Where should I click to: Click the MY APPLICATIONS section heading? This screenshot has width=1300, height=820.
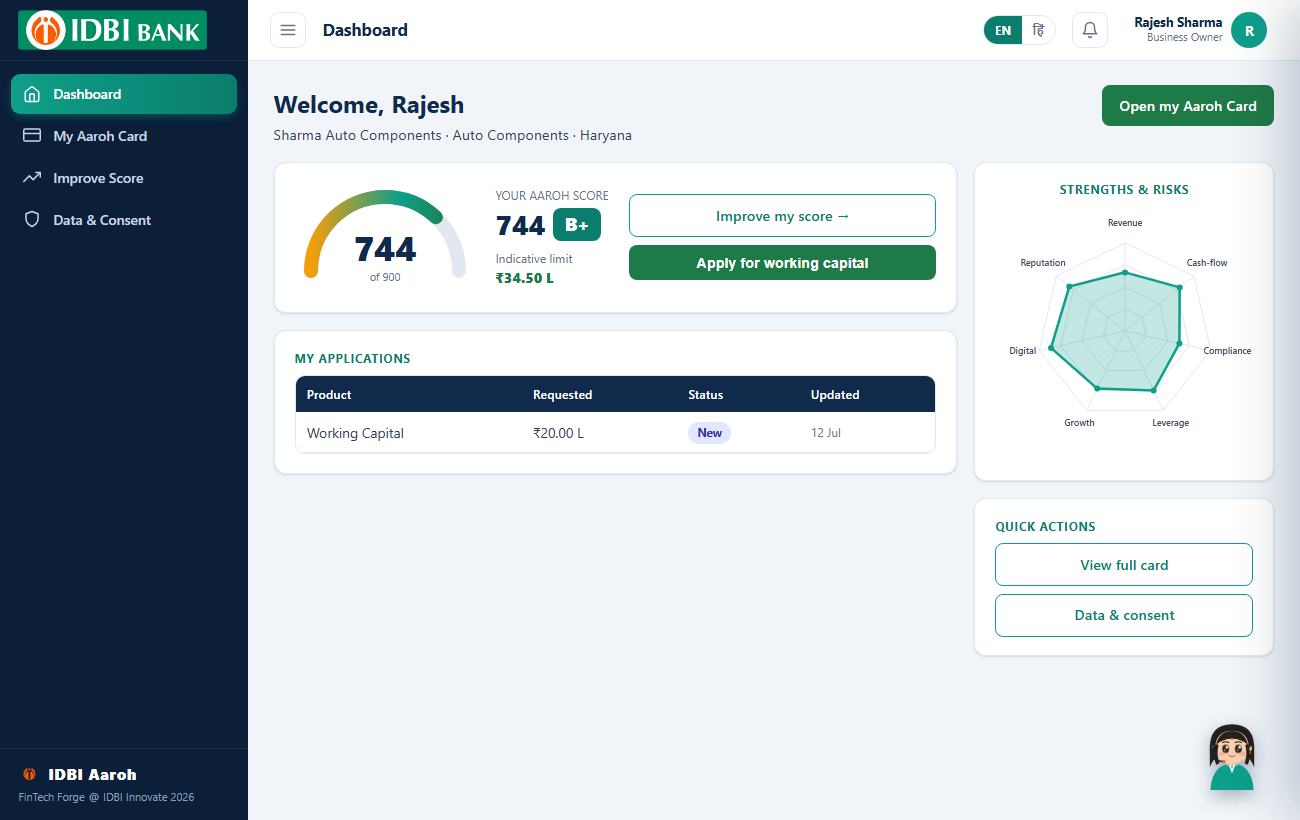(x=352, y=358)
